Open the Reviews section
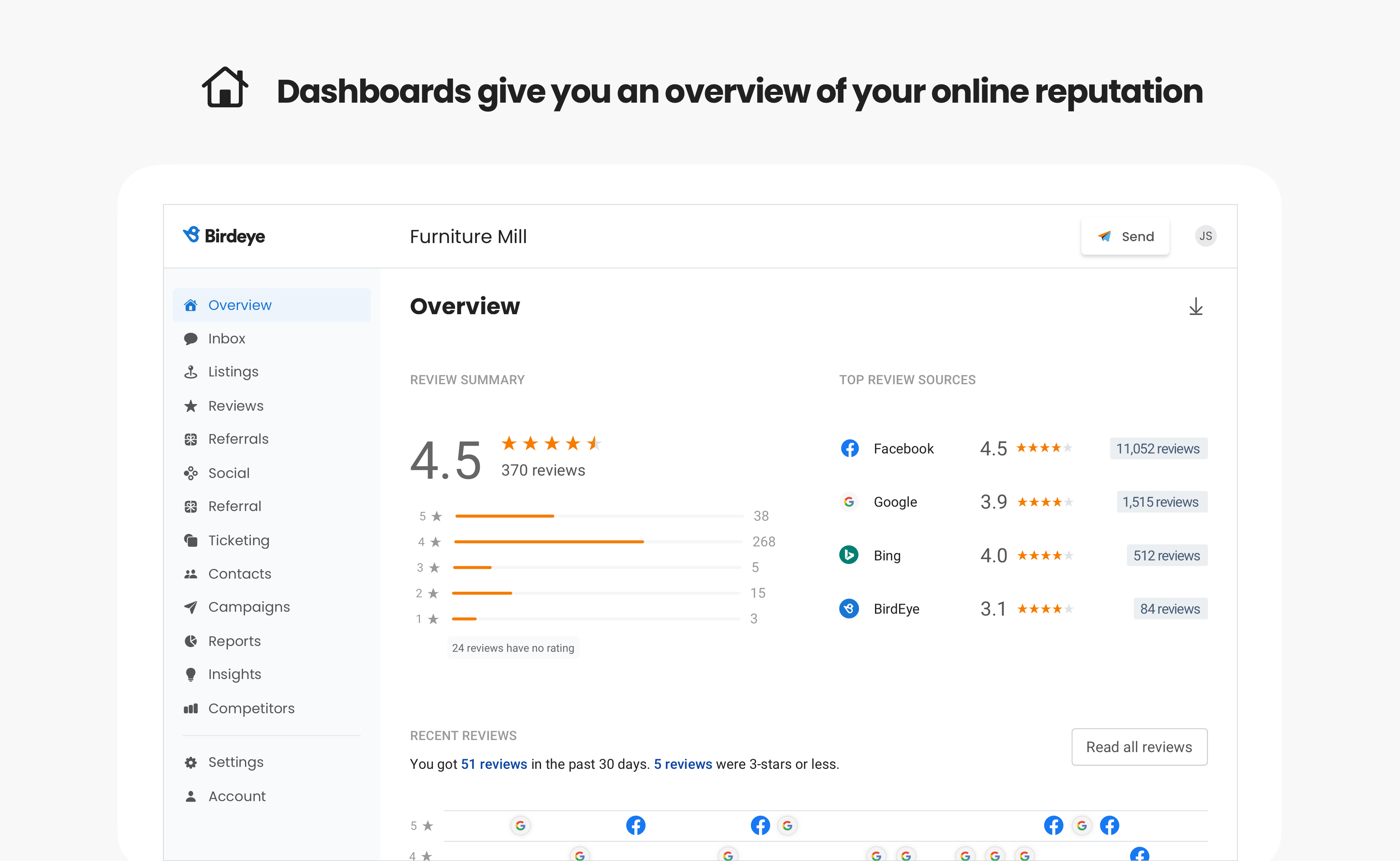1400x861 pixels. click(x=236, y=405)
